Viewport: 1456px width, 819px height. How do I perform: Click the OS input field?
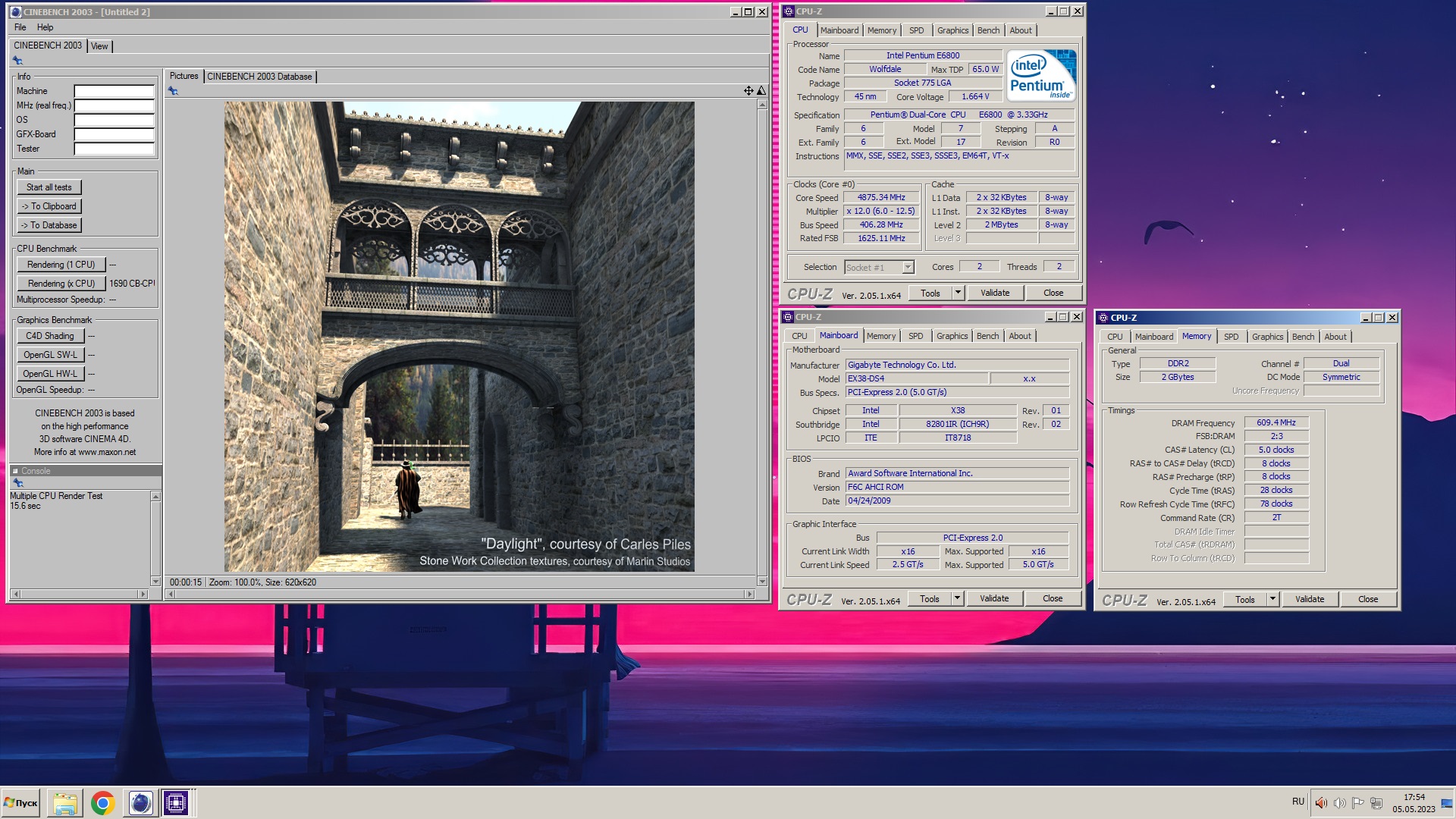tap(115, 120)
